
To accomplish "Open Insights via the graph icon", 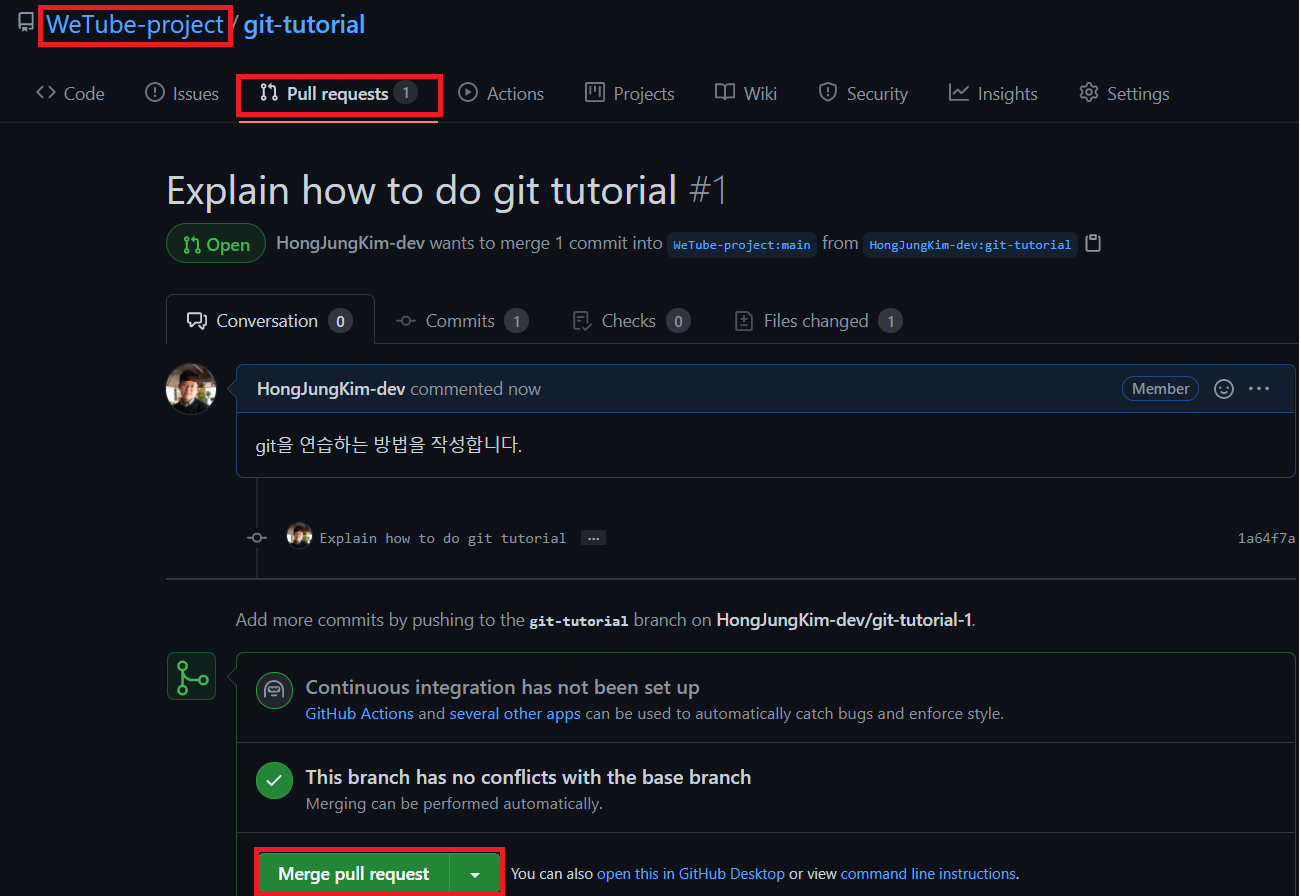I will click(959, 92).
